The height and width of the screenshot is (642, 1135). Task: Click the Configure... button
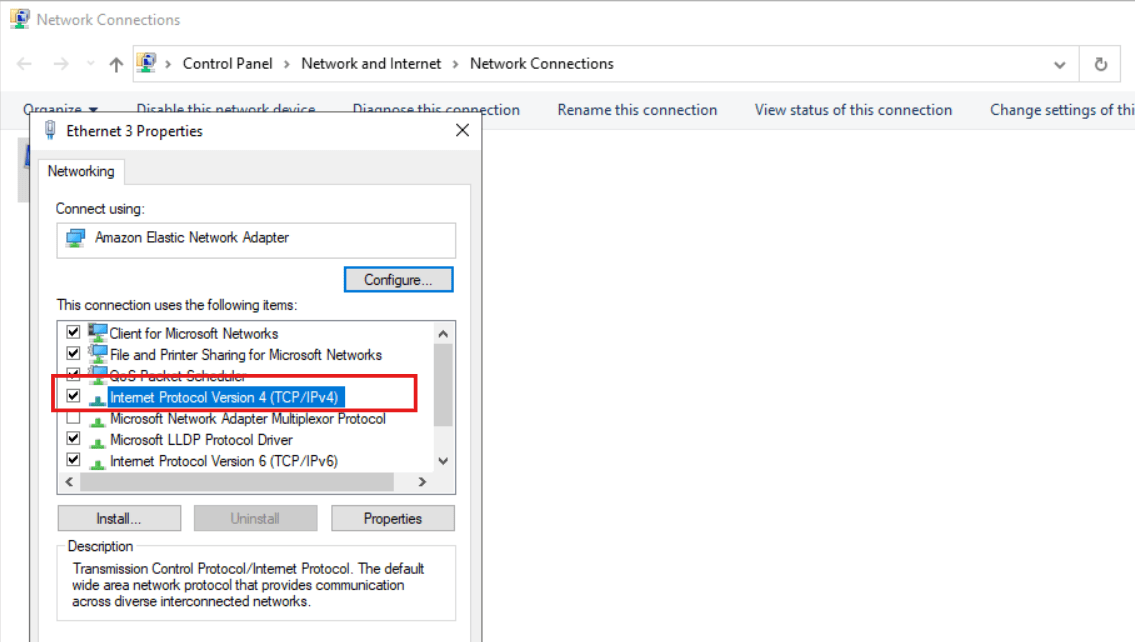click(x=398, y=280)
